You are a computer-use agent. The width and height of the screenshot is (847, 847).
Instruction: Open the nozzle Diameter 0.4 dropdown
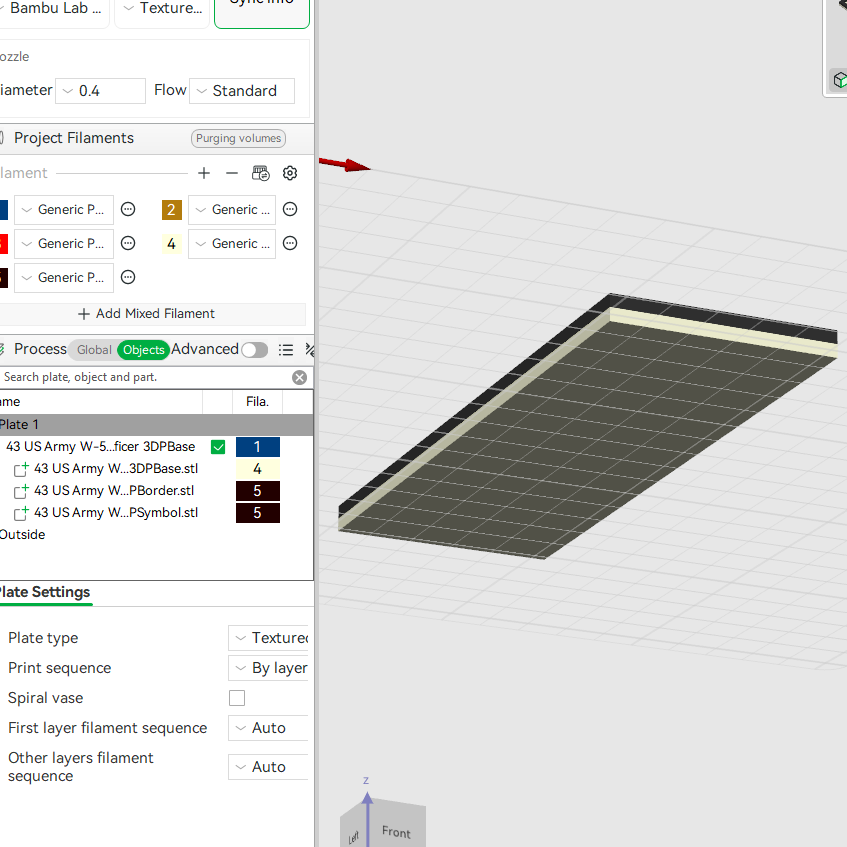pos(100,91)
